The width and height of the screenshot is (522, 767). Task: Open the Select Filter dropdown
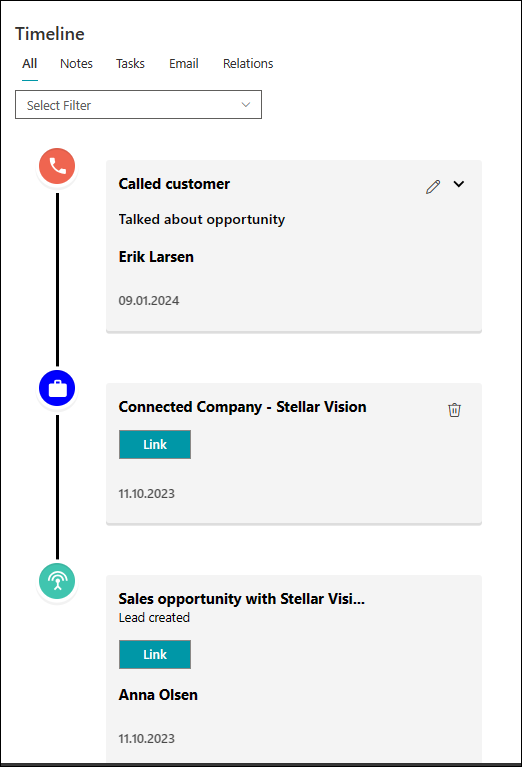coord(138,105)
